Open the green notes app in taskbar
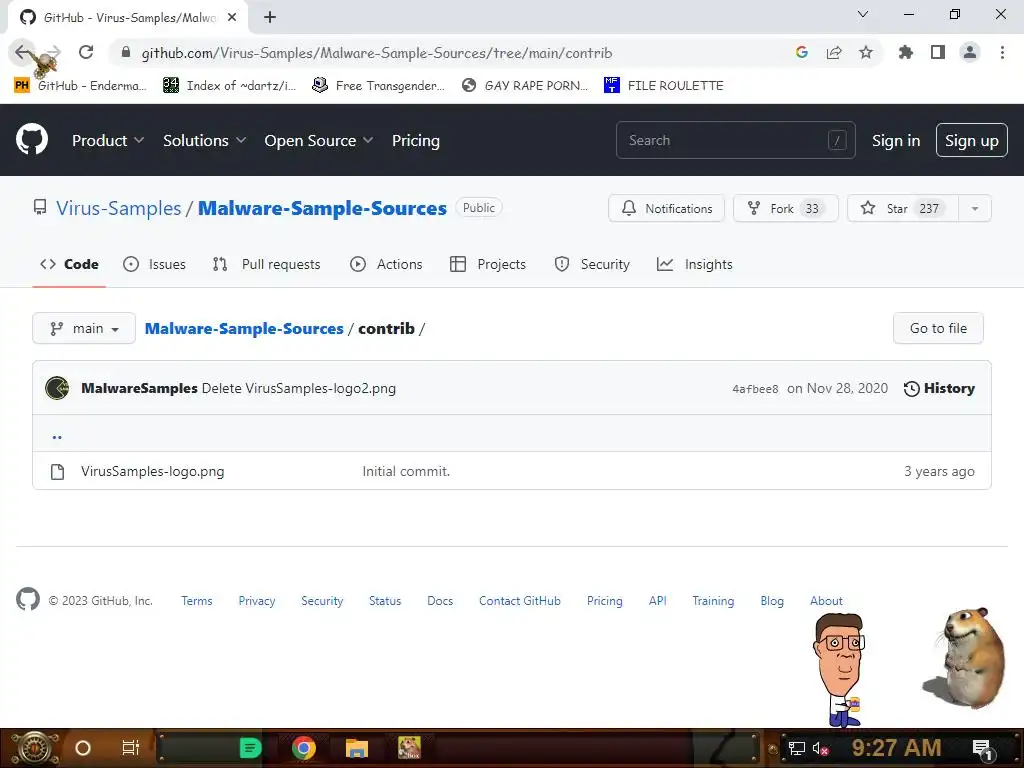The image size is (1024, 768). point(250,748)
